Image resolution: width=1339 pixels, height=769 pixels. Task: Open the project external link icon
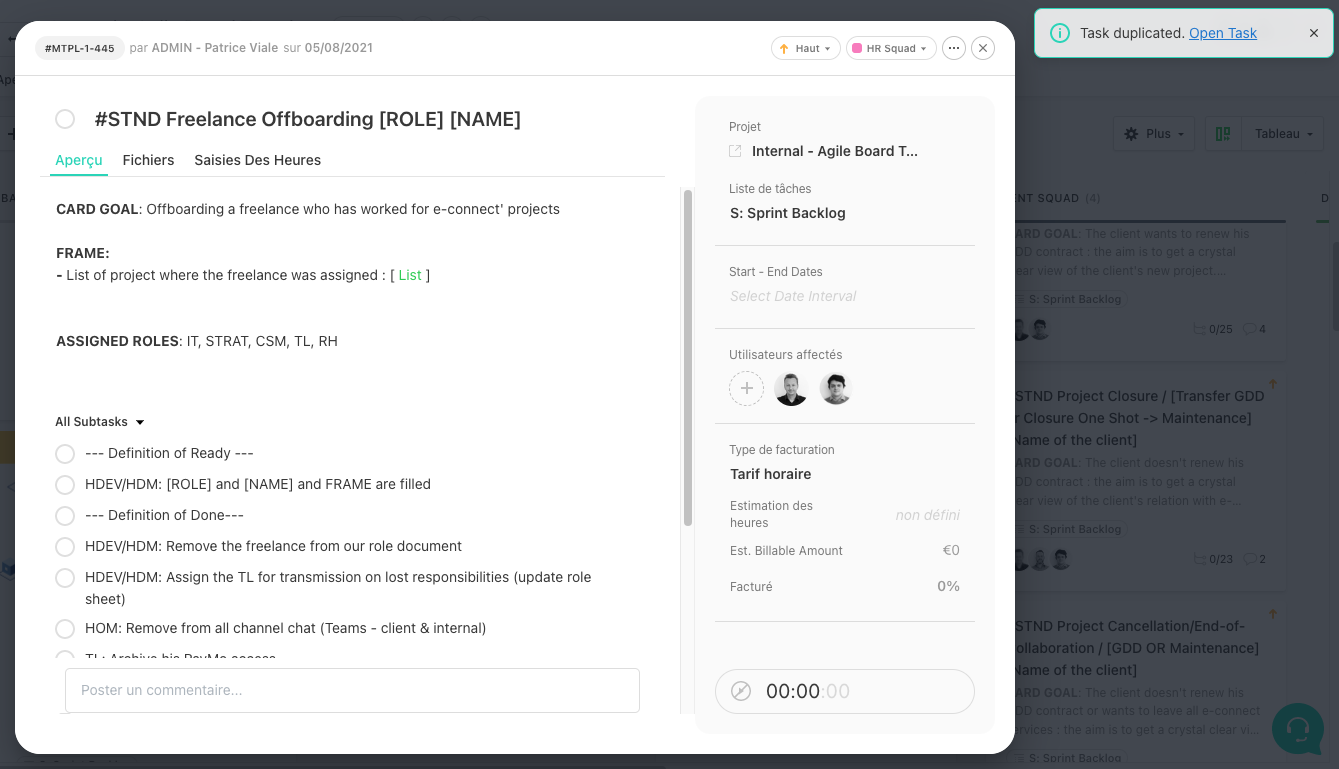tap(735, 151)
